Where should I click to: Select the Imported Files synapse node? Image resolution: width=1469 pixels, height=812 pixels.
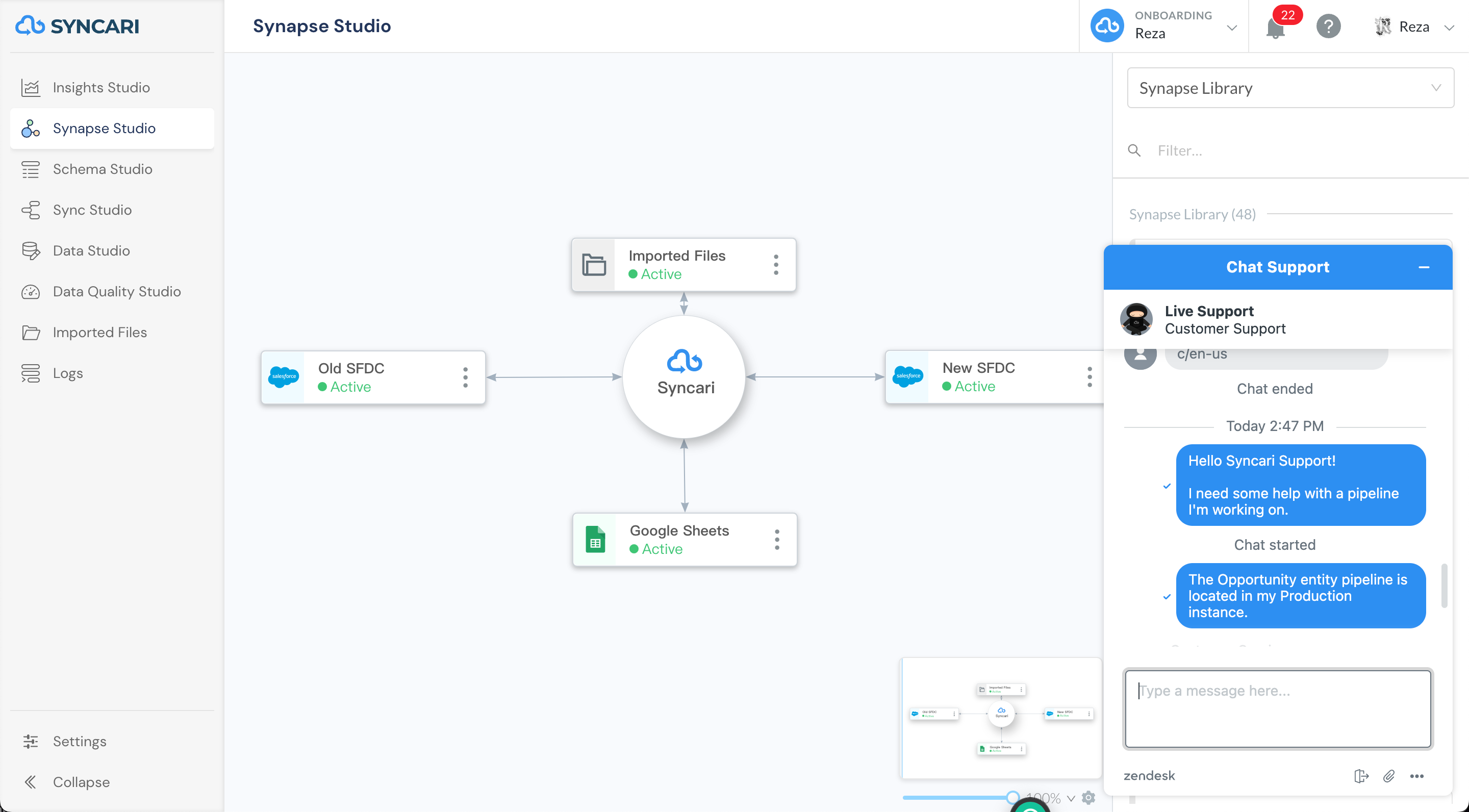pyautogui.click(x=683, y=265)
